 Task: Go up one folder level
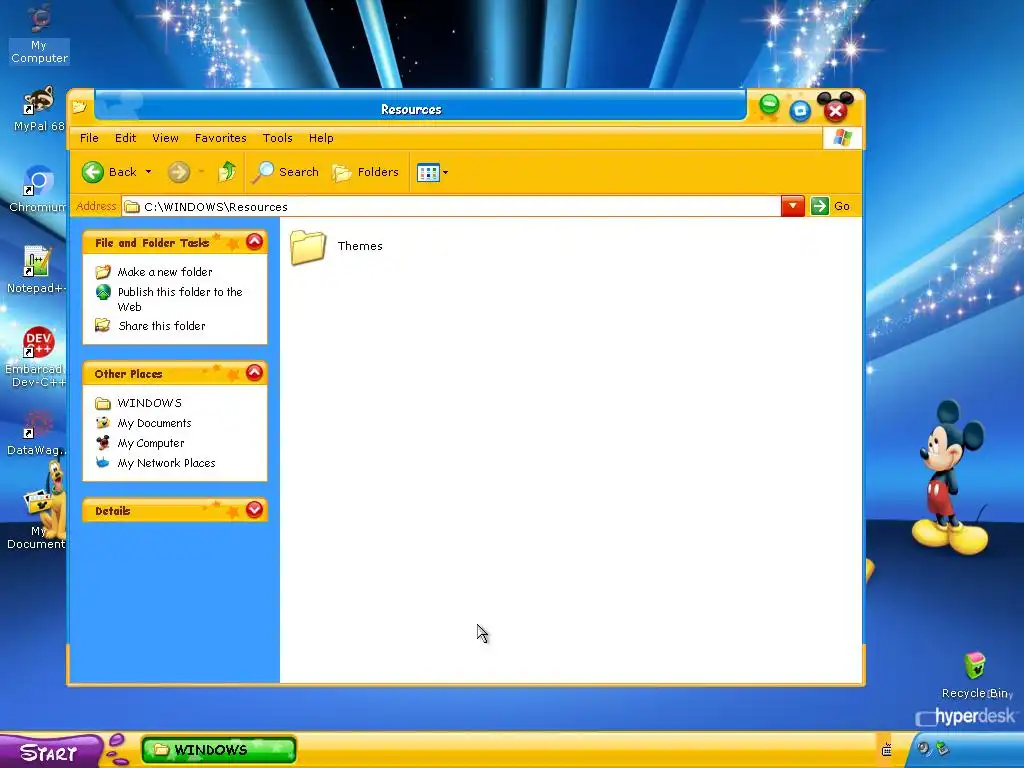(227, 172)
